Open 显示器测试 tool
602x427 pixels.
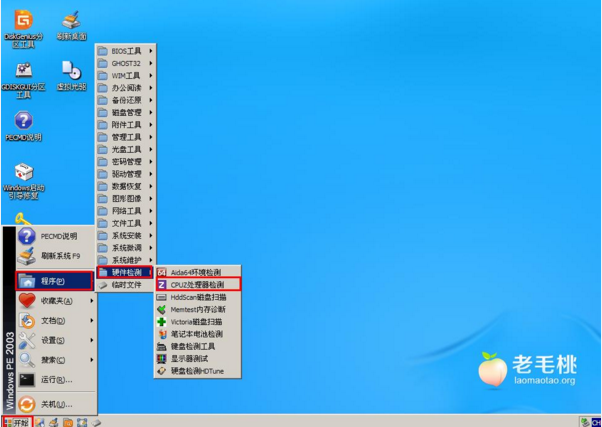tap(197, 359)
